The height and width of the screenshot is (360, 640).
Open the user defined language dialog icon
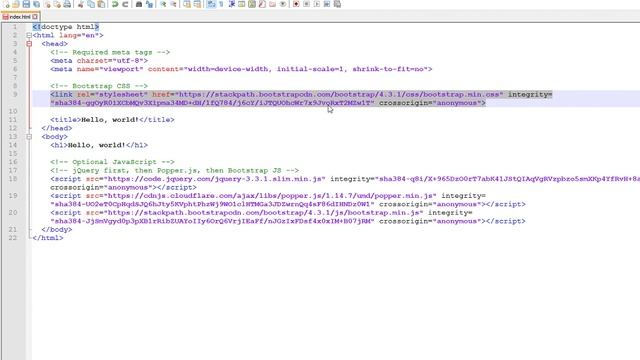coord(242,4)
